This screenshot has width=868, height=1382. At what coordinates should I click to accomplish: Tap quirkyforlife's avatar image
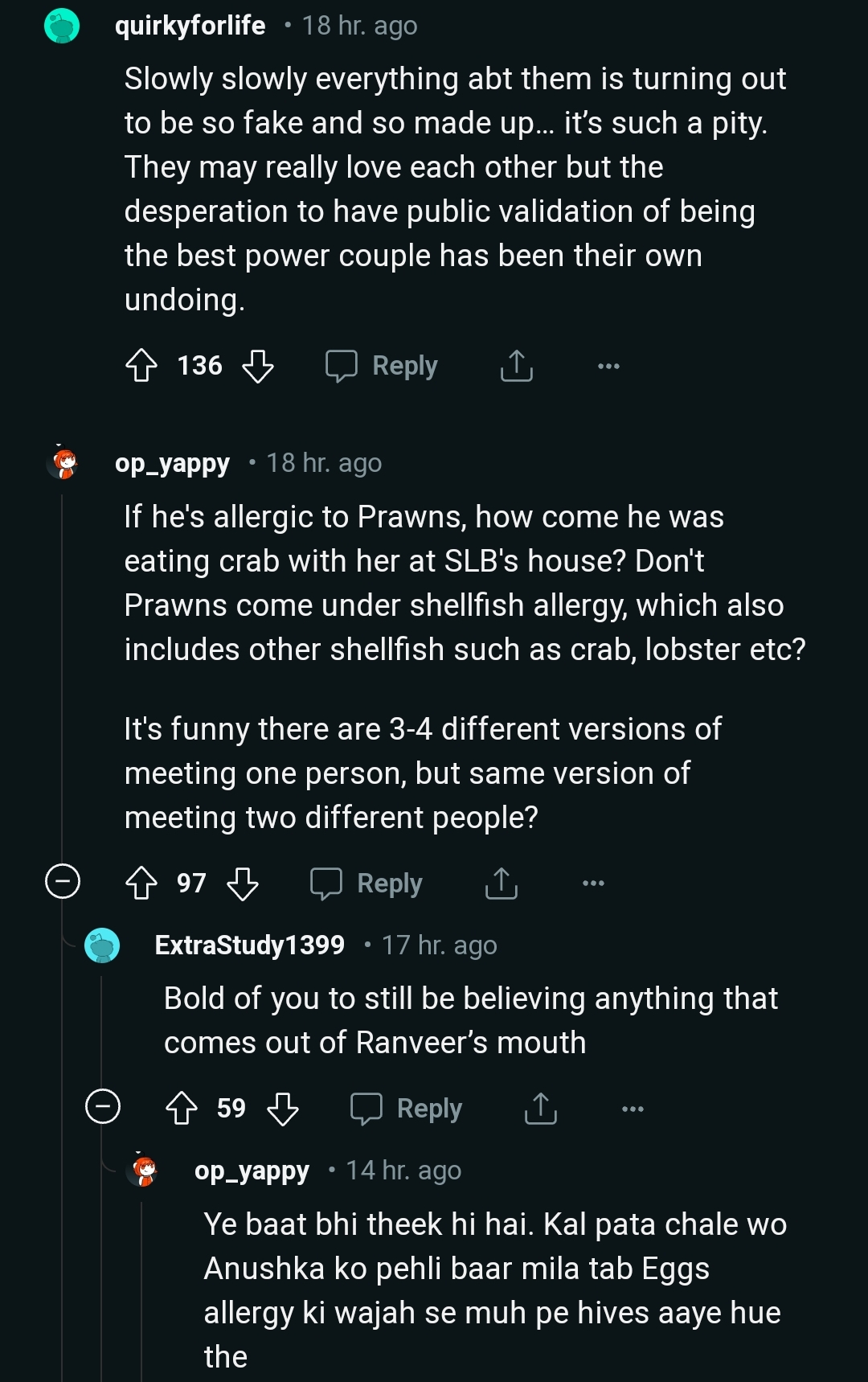pyautogui.click(x=62, y=26)
